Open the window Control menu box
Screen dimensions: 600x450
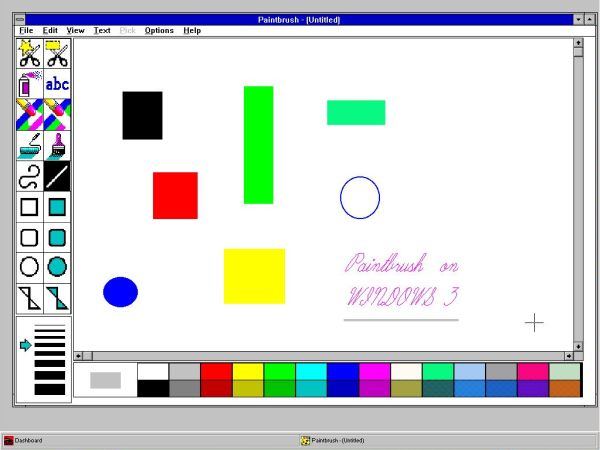(20, 20)
